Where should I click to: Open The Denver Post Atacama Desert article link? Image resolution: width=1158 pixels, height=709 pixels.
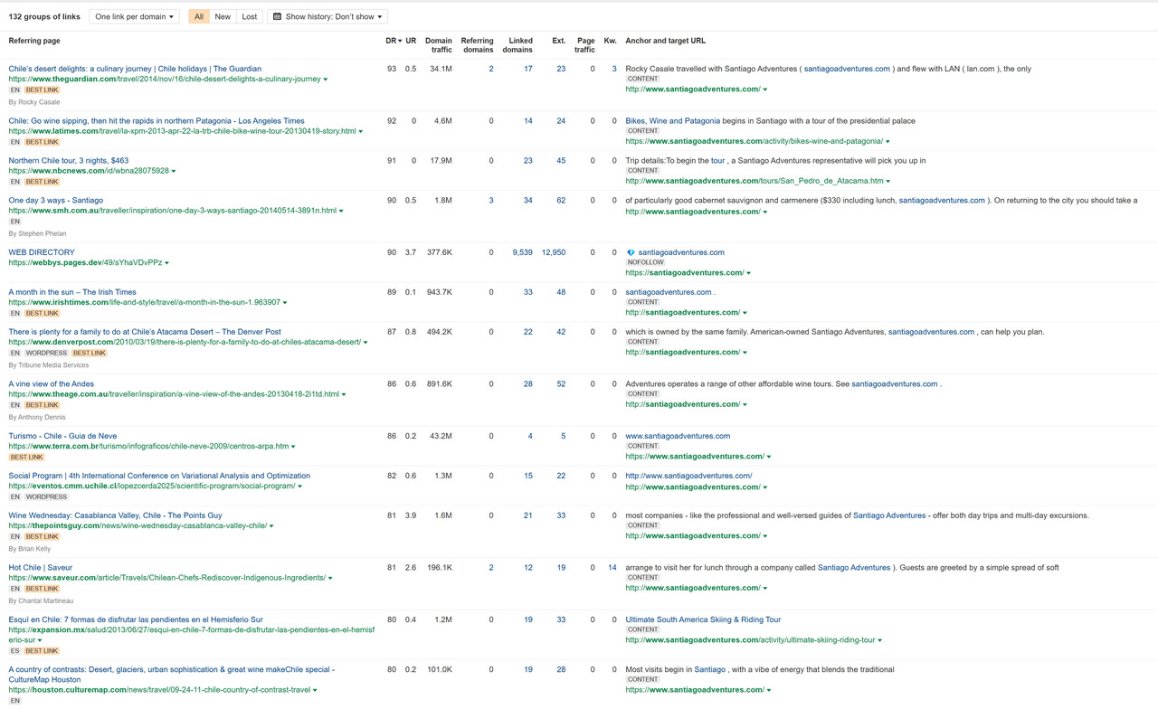145,332
